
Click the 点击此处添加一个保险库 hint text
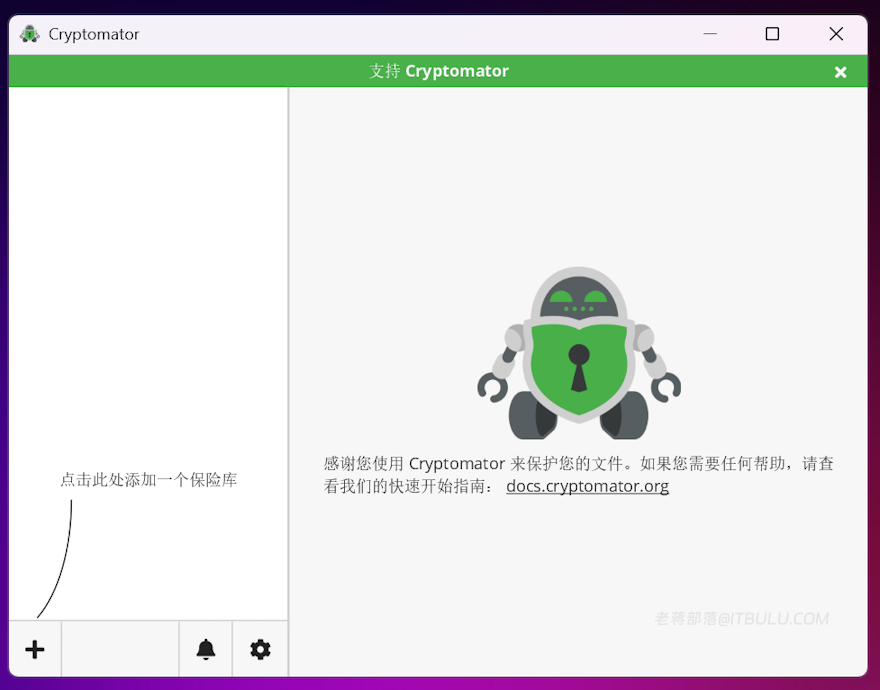pos(149,480)
